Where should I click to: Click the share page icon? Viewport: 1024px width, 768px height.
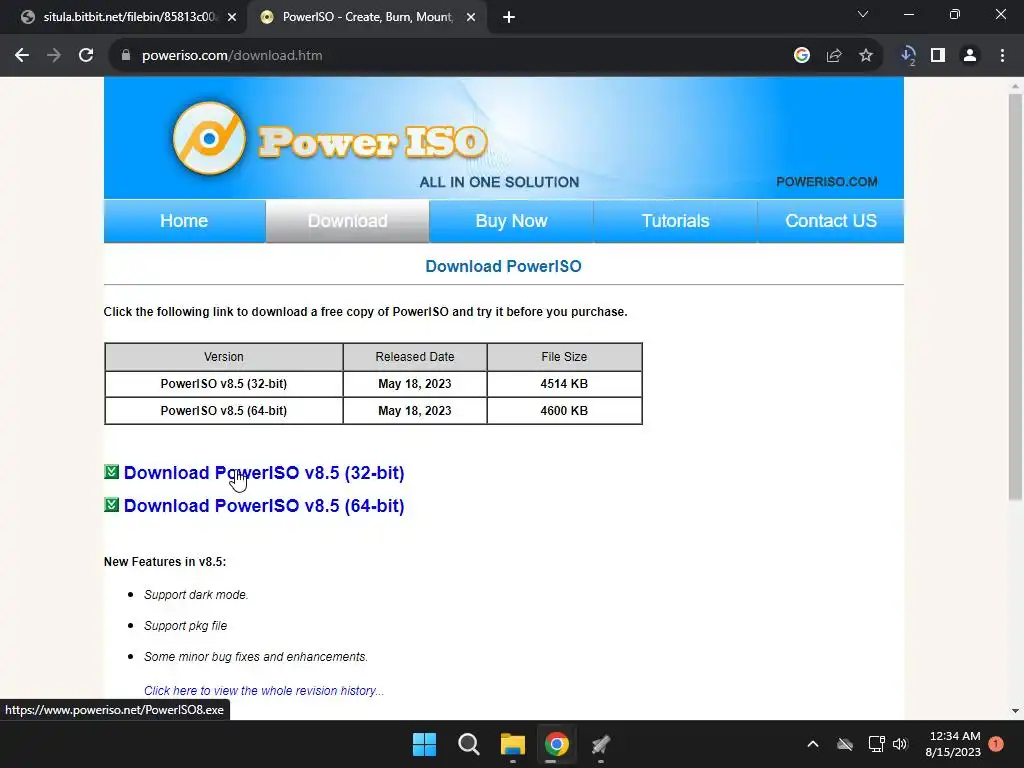point(834,56)
